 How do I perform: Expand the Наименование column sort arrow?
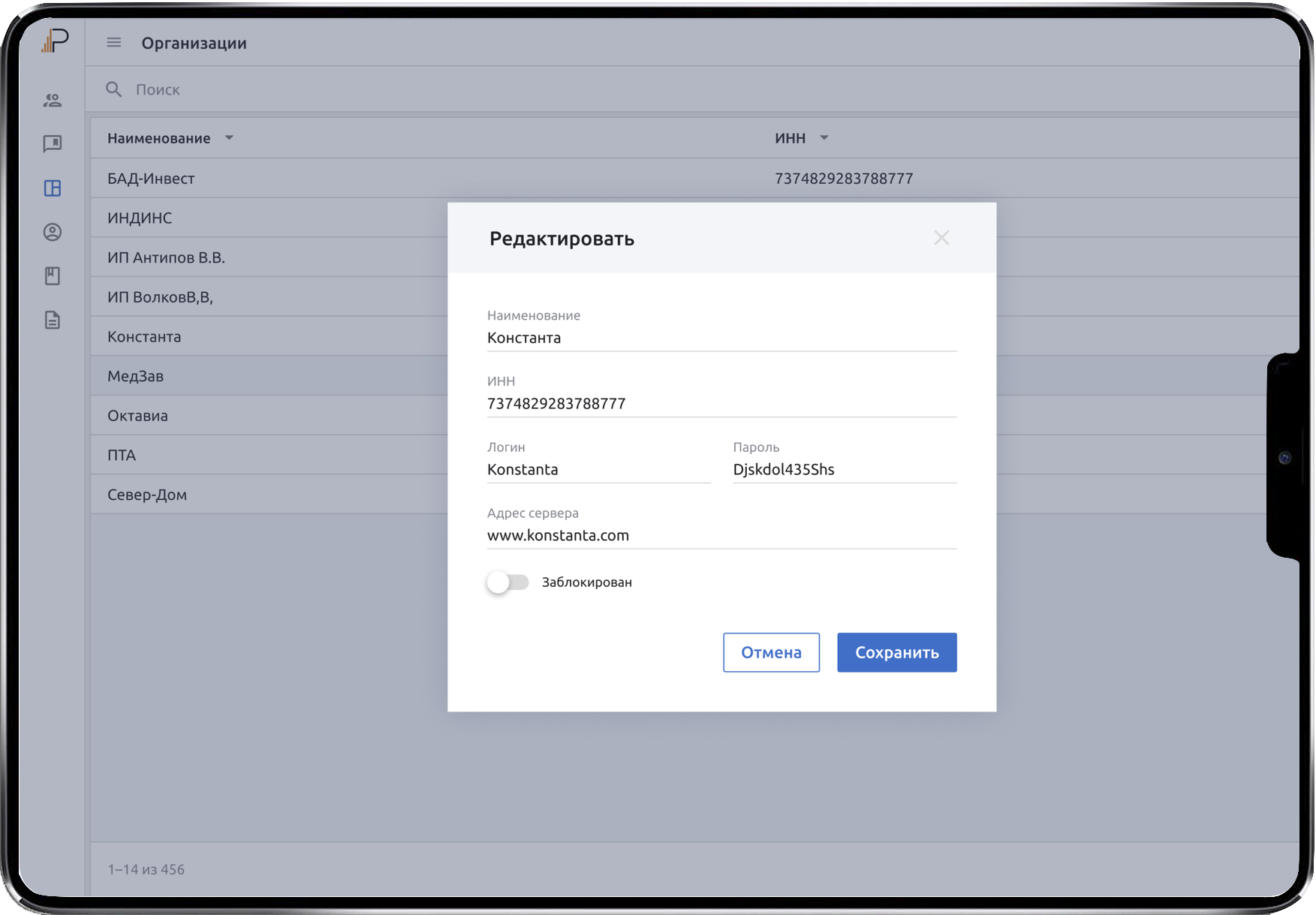(229, 138)
